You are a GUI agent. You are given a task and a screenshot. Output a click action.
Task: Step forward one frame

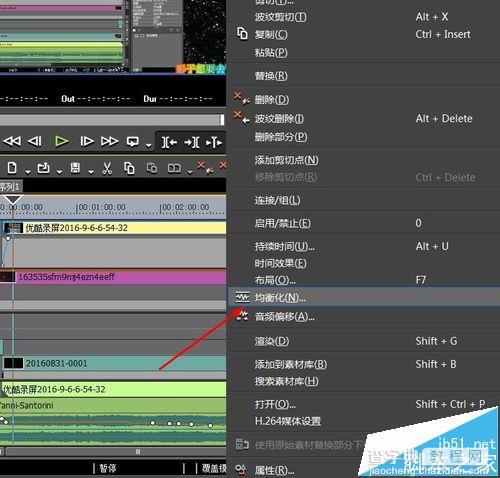(x=87, y=142)
